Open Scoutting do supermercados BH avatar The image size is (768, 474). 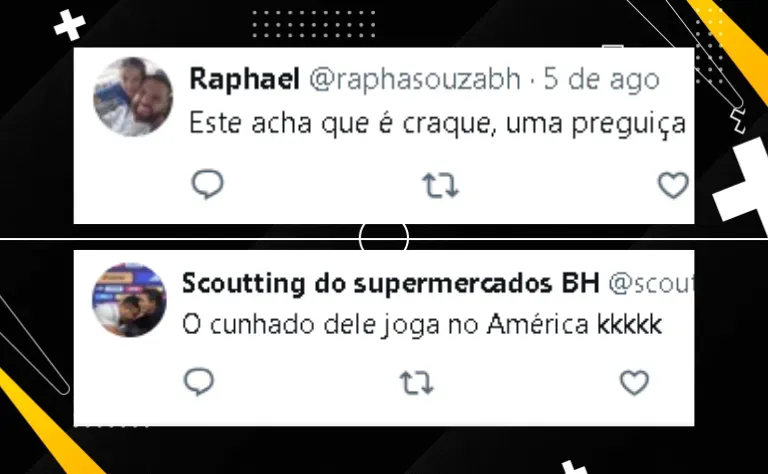(129, 300)
